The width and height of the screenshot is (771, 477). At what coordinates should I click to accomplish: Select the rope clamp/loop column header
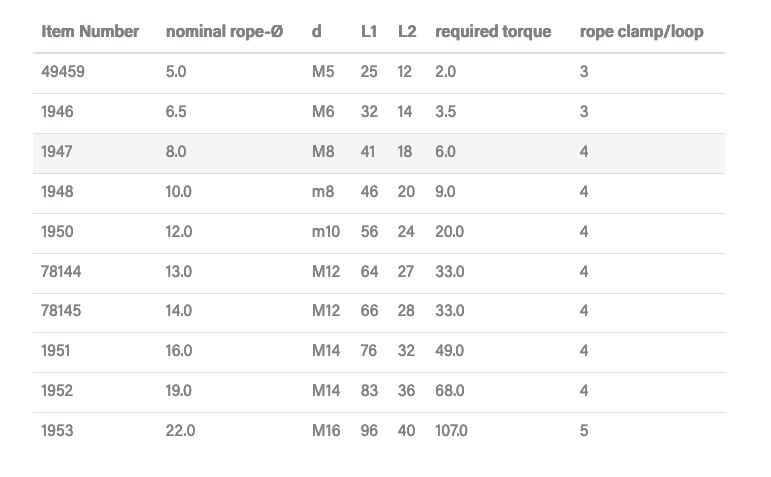pyautogui.click(x=642, y=31)
